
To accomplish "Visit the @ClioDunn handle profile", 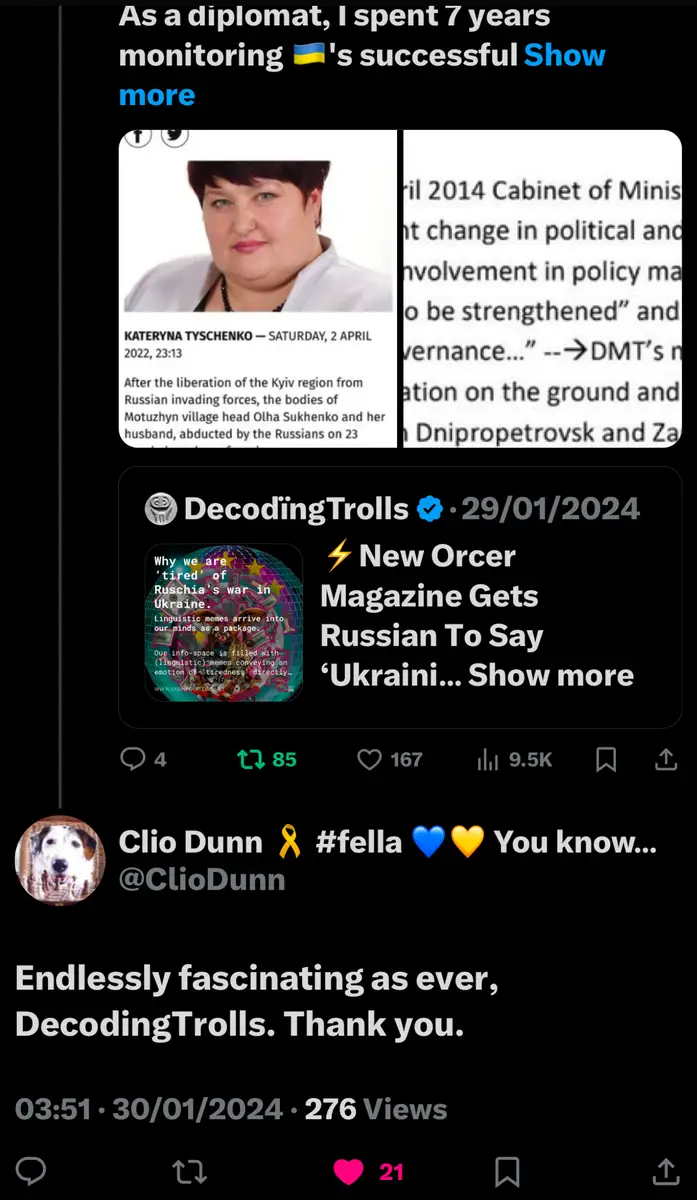I will click(x=202, y=879).
